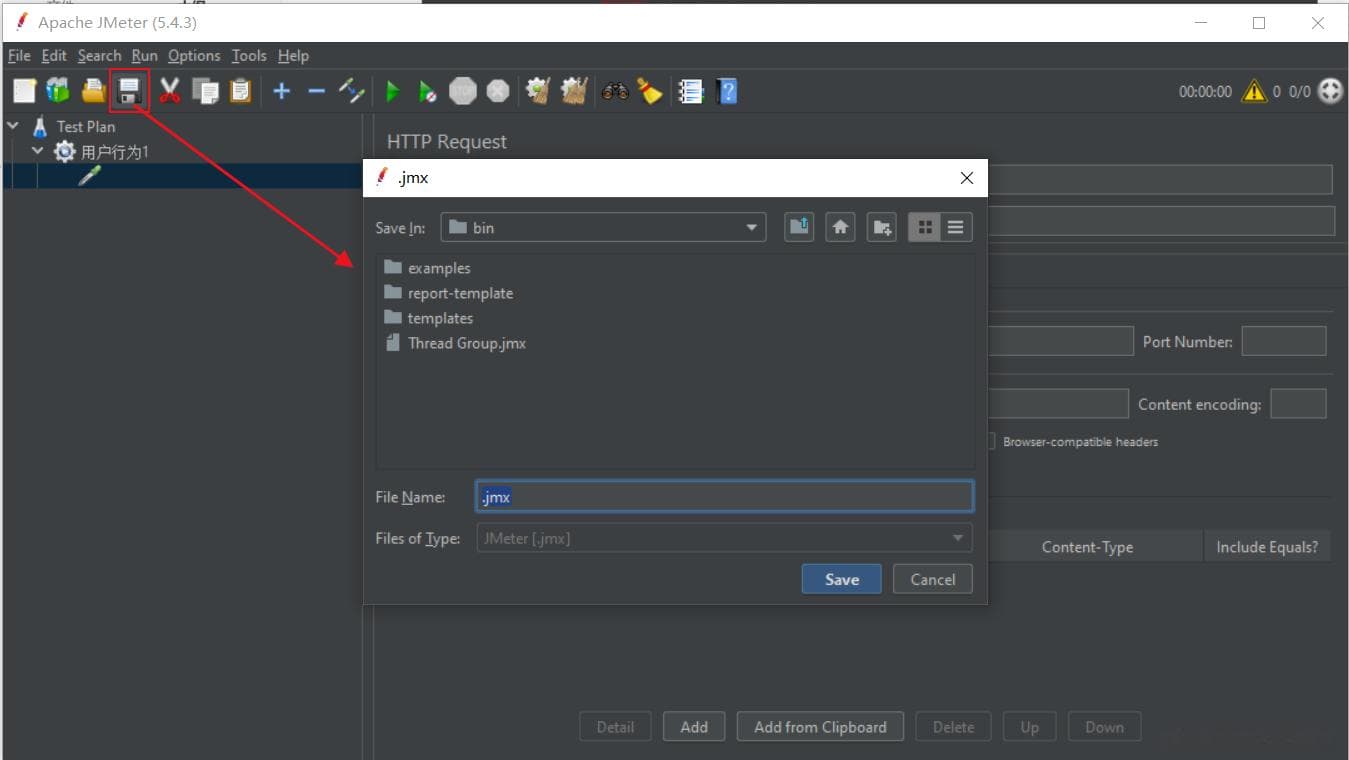Screen dimensions: 1349x760
Task: Click the Add parameter button
Action: click(694, 727)
